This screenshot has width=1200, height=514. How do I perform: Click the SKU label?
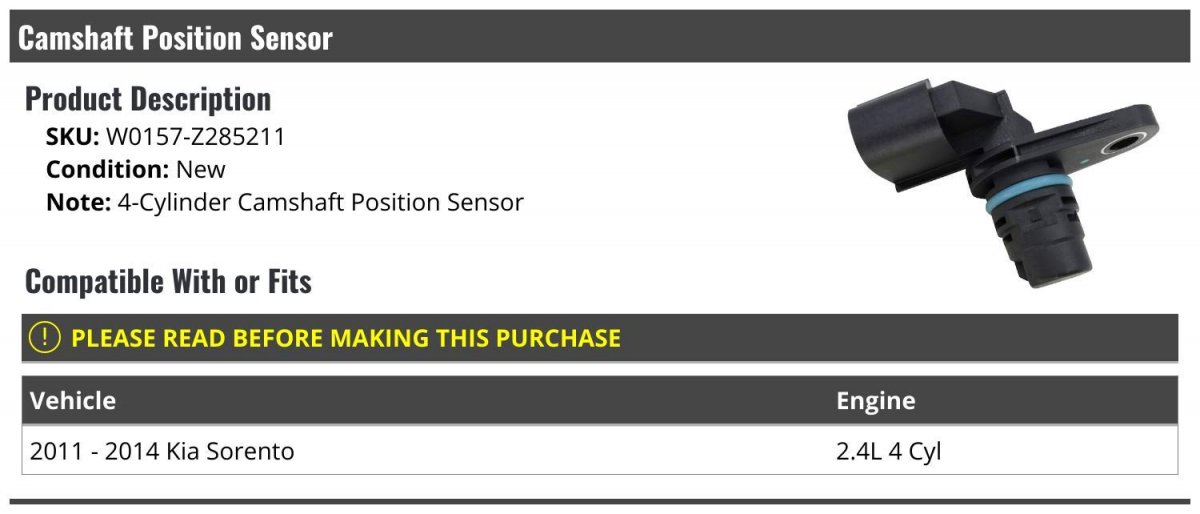(72, 137)
